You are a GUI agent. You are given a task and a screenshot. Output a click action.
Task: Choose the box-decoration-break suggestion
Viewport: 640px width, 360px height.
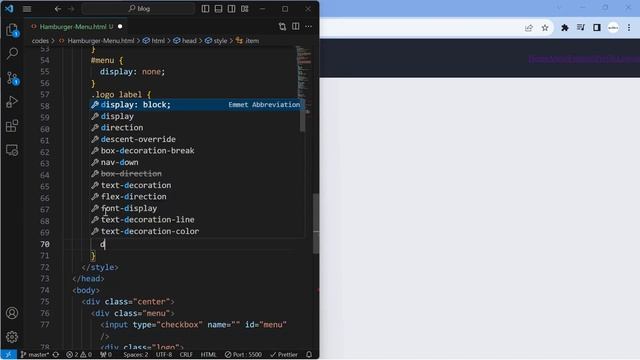(195, 151)
